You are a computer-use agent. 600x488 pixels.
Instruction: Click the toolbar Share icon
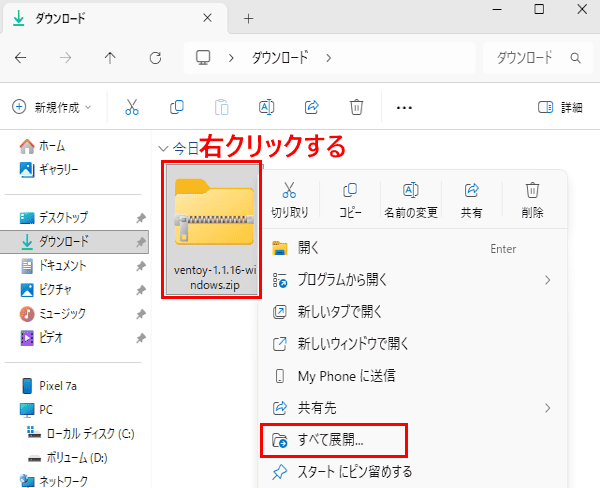tap(311, 107)
